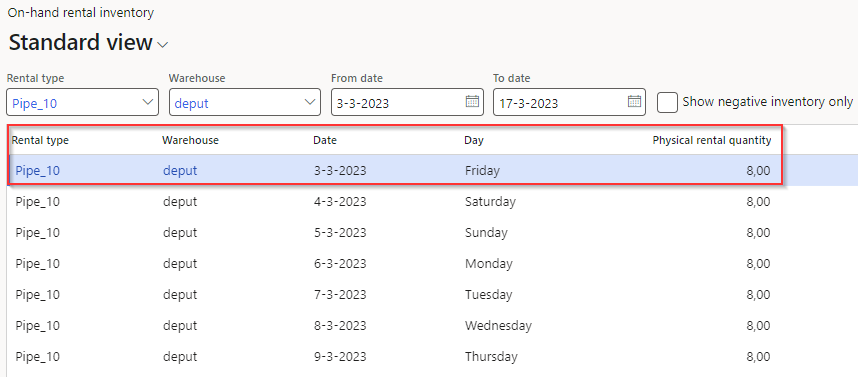
Task: Click quantity cell of Thursday row
Action: [758, 357]
